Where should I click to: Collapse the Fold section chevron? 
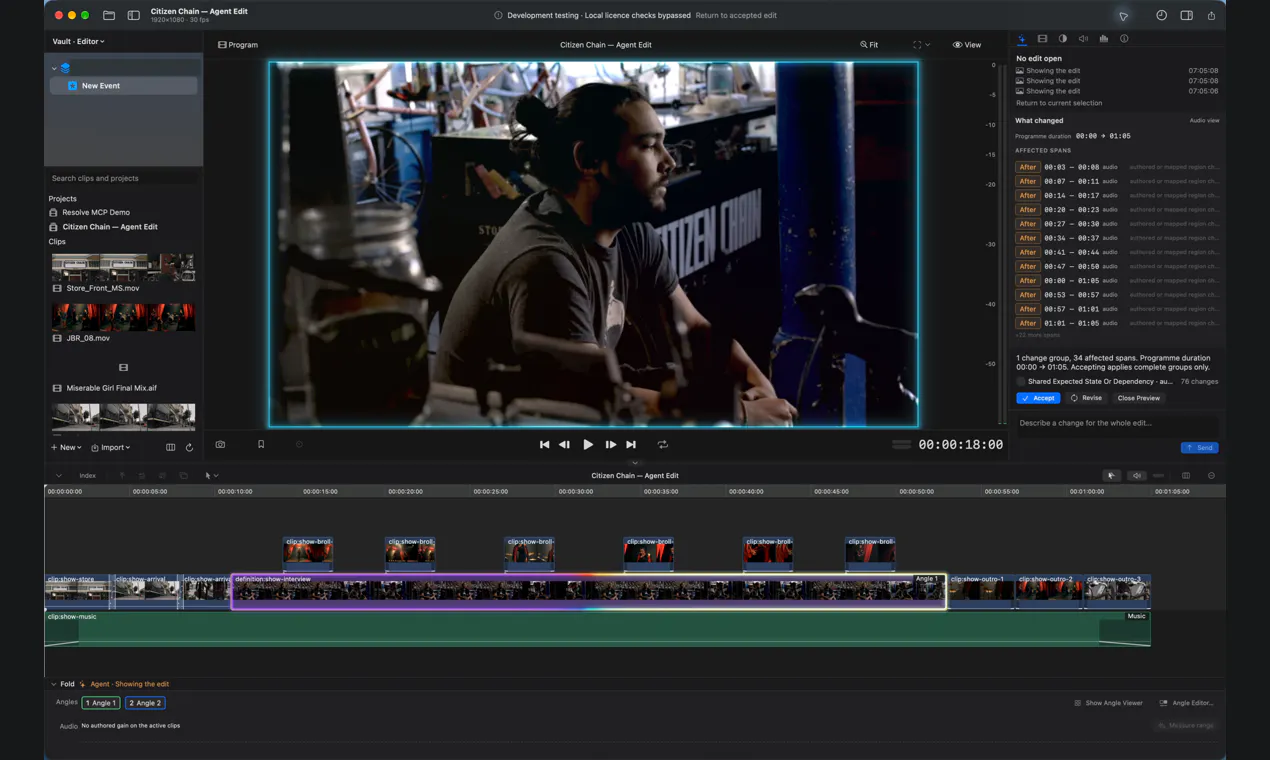click(54, 684)
